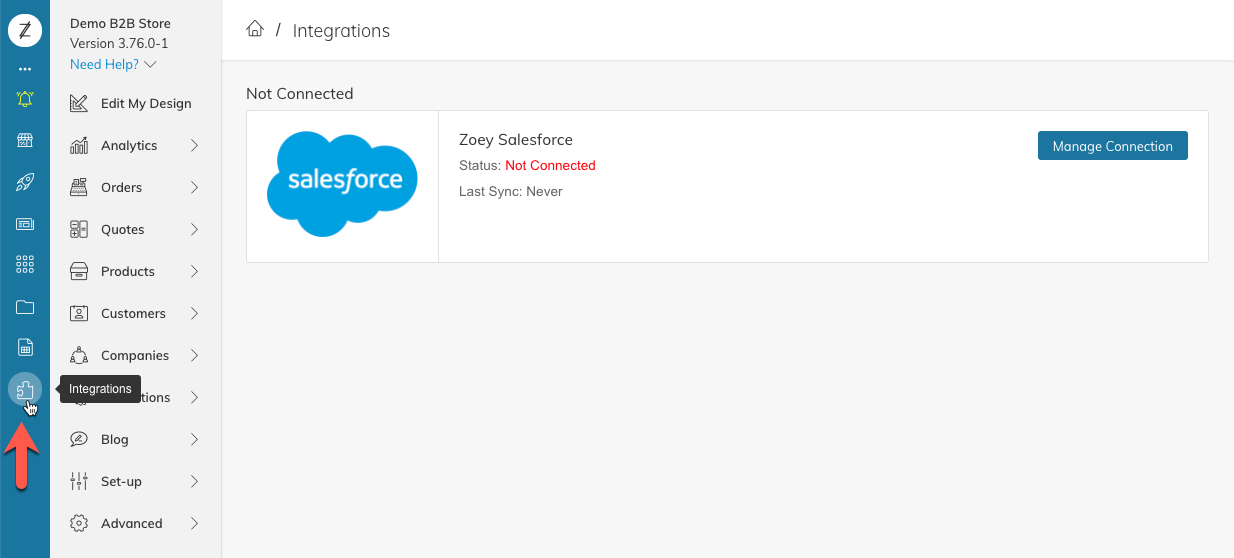1234x558 pixels.
Task: Click the Demo B2B Store name
Action: coord(120,23)
